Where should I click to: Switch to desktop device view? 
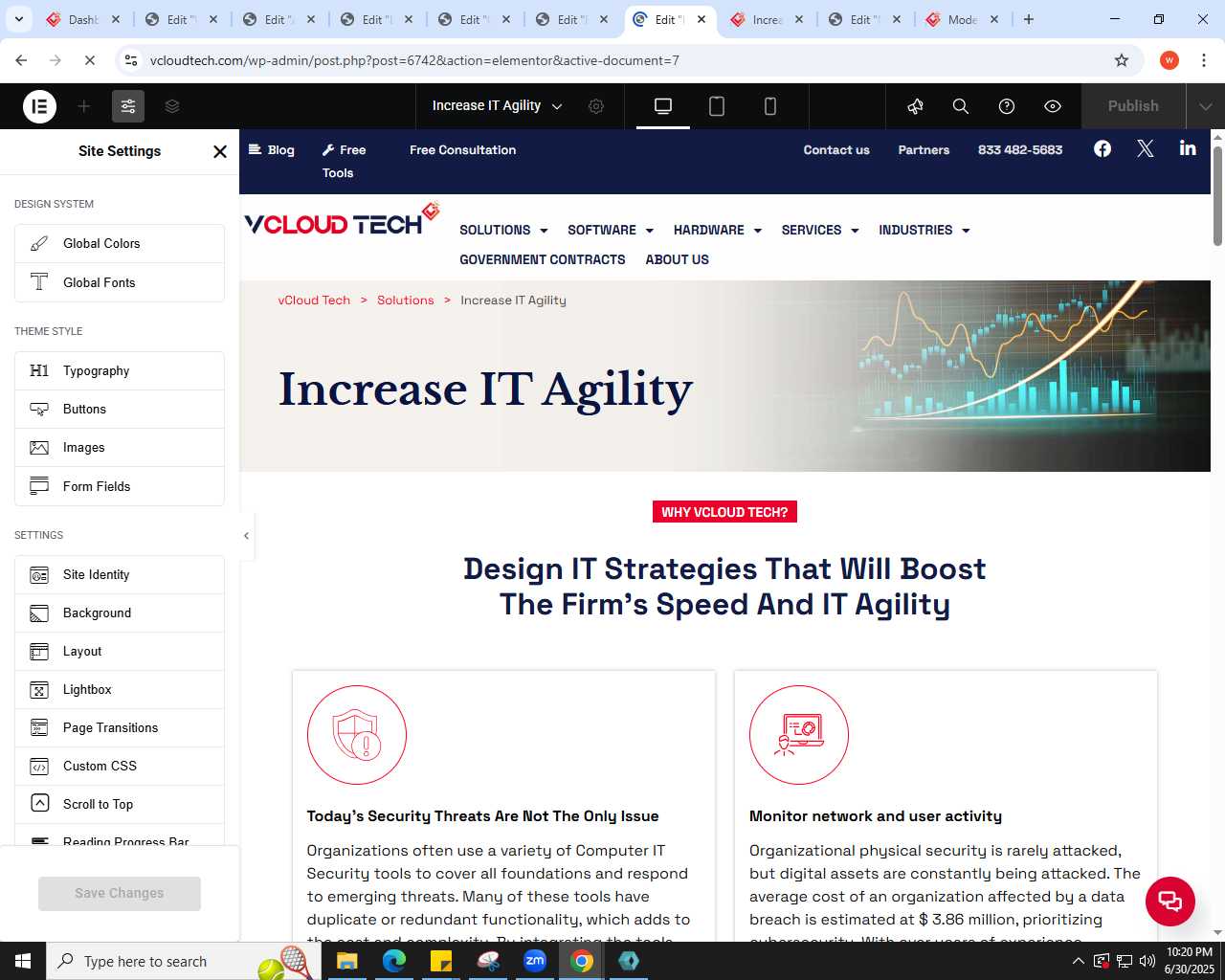click(x=663, y=106)
